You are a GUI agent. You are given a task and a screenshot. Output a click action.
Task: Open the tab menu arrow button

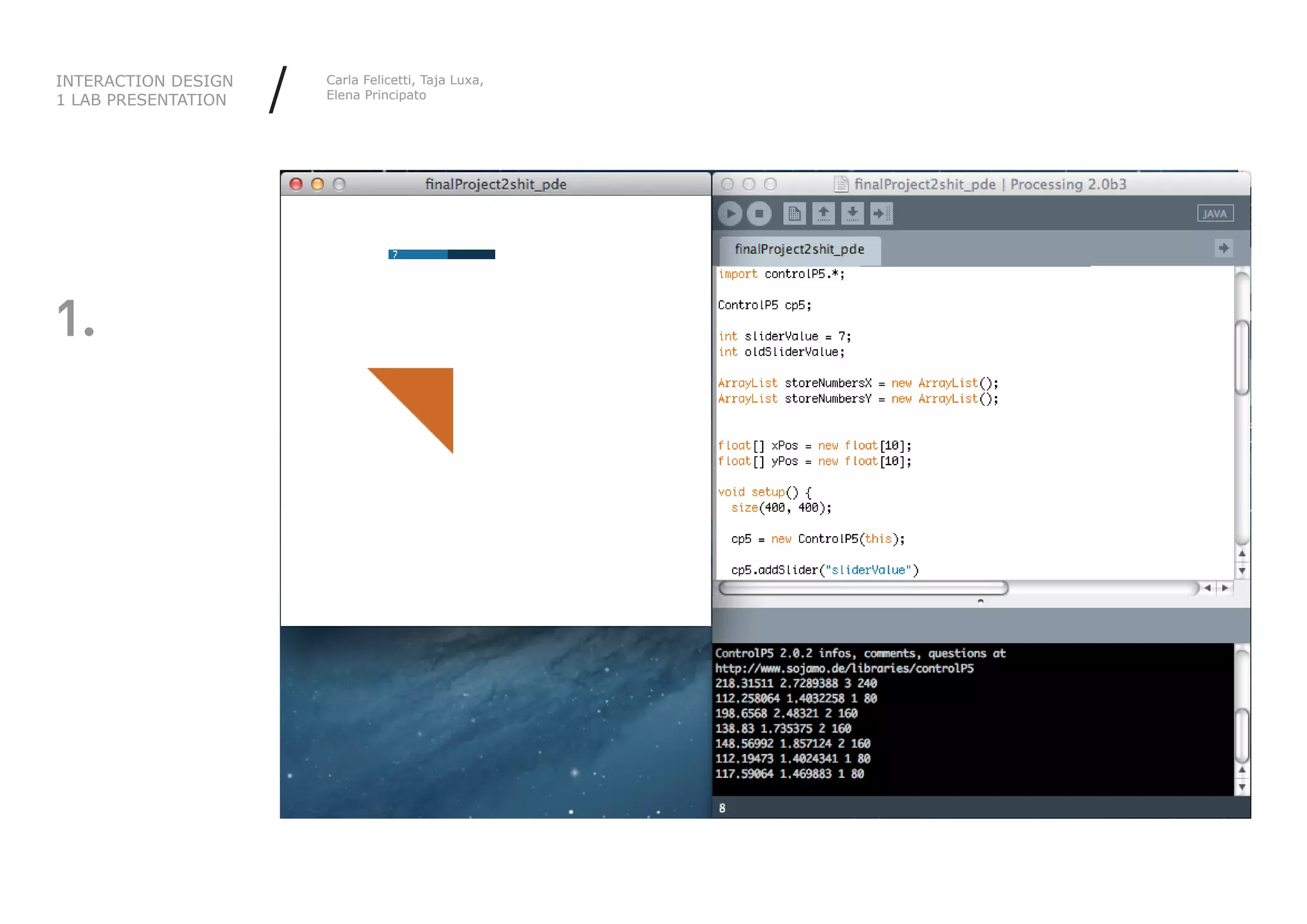pos(1223,248)
